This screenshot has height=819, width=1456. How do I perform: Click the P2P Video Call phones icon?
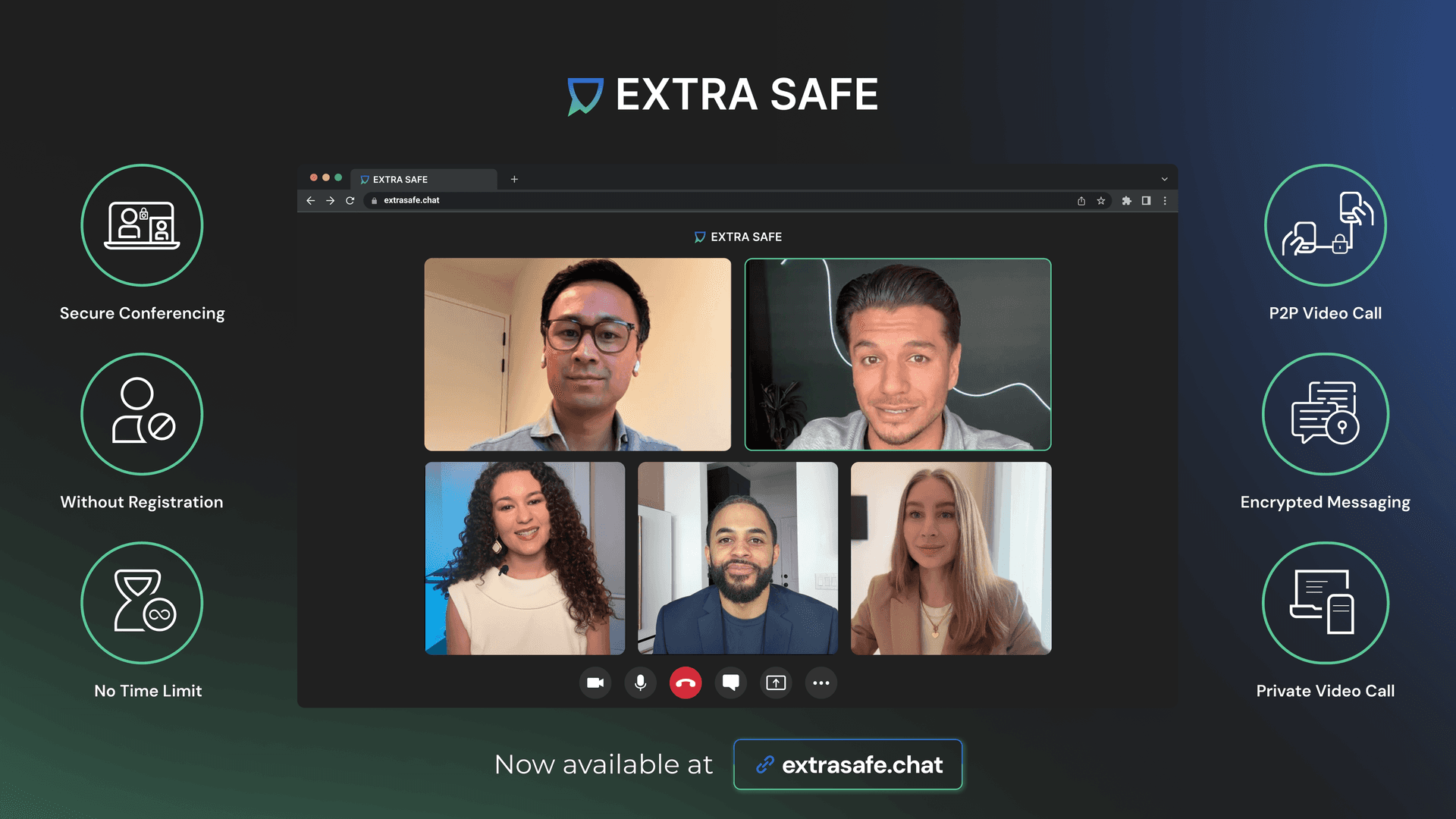click(x=1326, y=225)
